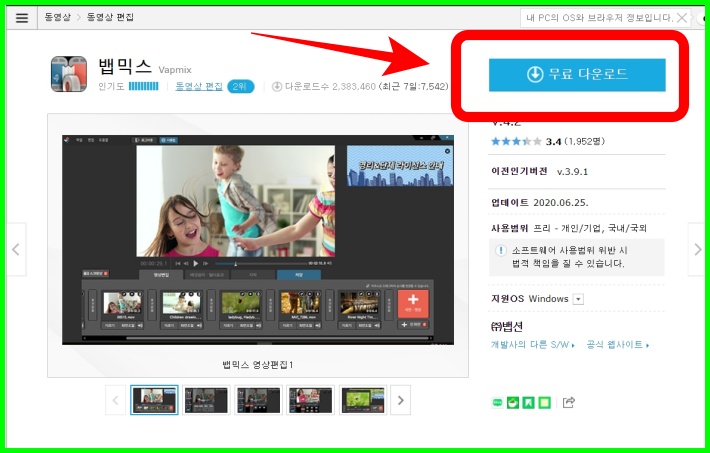The width and height of the screenshot is (710, 453).
Task: Go to previous page with left side arrow
Action: click(x=16, y=249)
